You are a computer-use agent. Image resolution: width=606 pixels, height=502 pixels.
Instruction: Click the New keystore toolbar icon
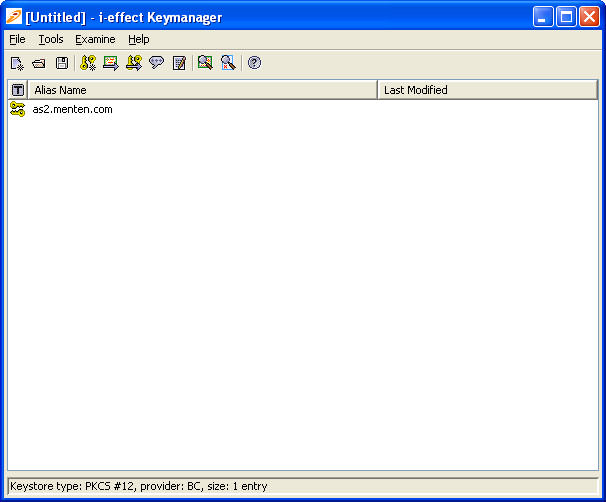[x=17, y=63]
